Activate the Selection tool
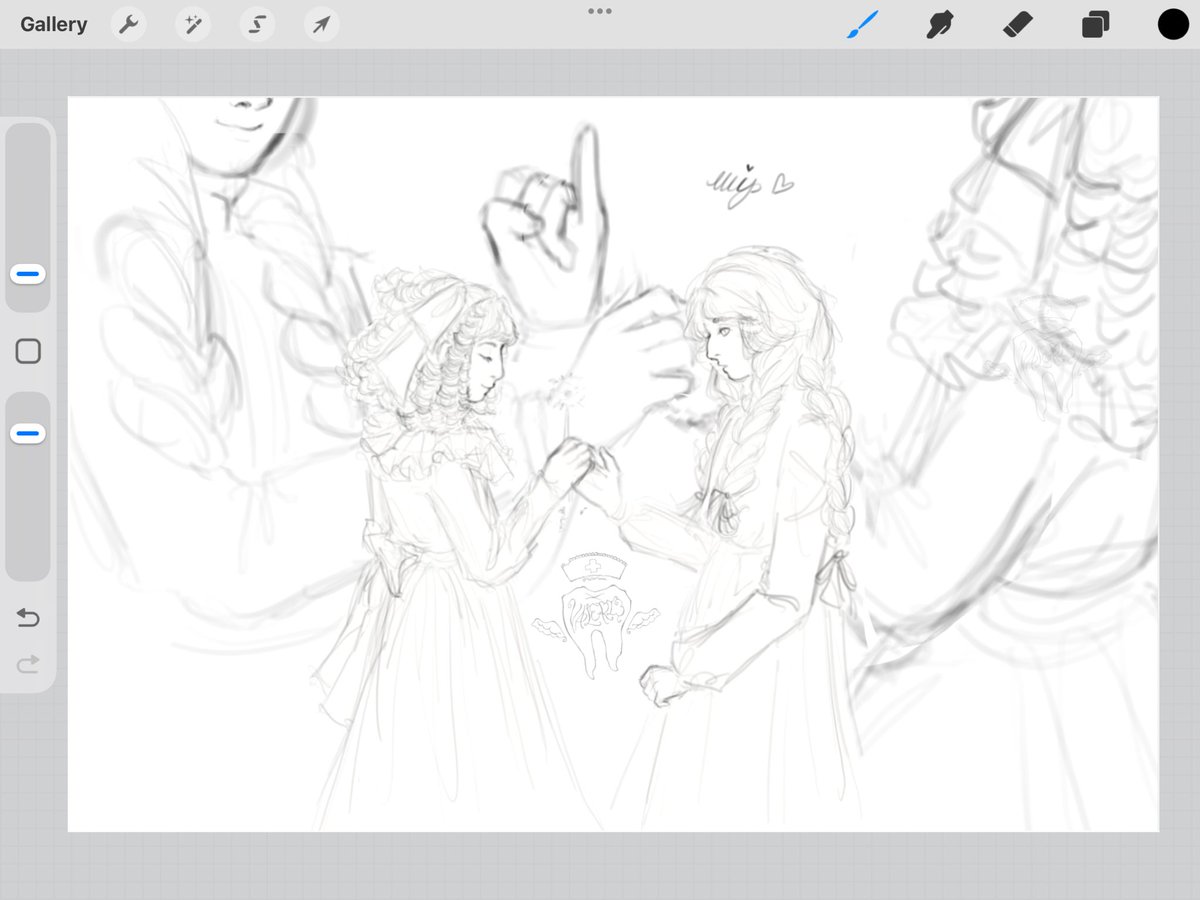This screenshot has width=1200, height=900. pyautogui.click(x=257, y=25)
